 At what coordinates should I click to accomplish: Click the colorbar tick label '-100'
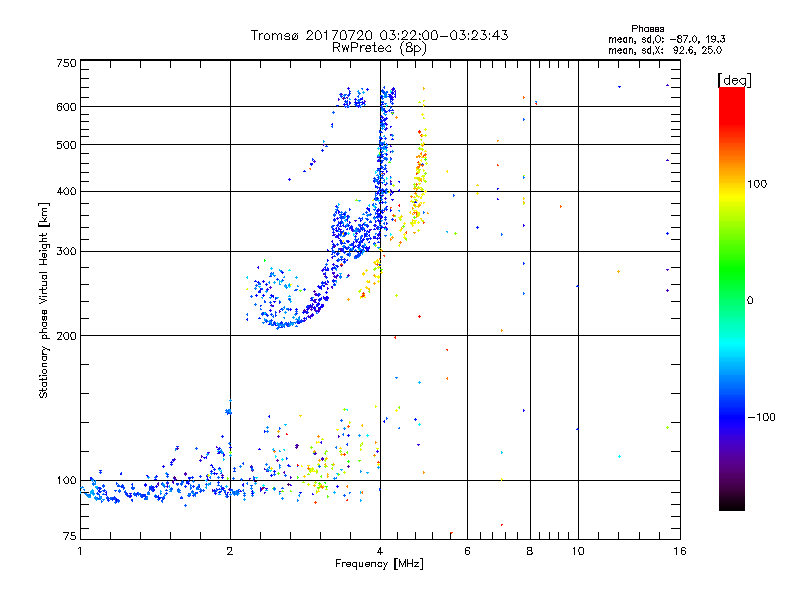click(761, 417)
